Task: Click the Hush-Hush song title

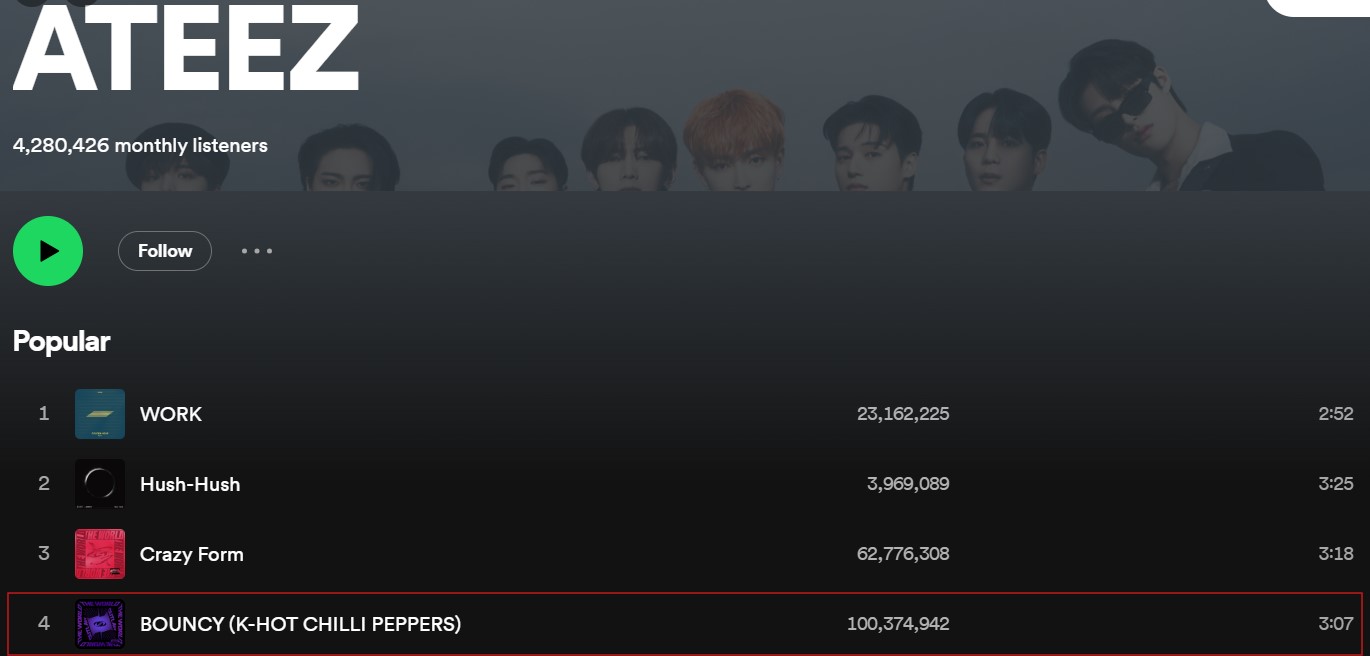Action: [x=190, y=484]
